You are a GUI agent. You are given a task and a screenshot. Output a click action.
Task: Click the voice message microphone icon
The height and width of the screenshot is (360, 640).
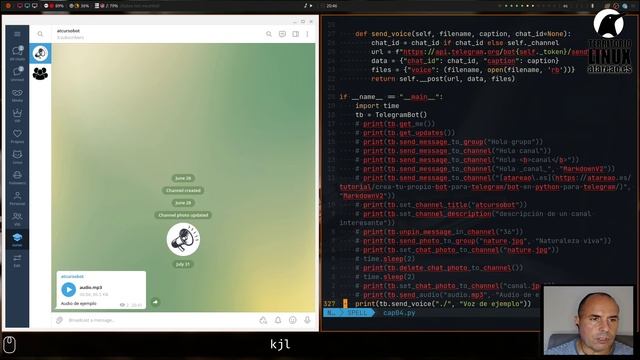coord(307,320)
